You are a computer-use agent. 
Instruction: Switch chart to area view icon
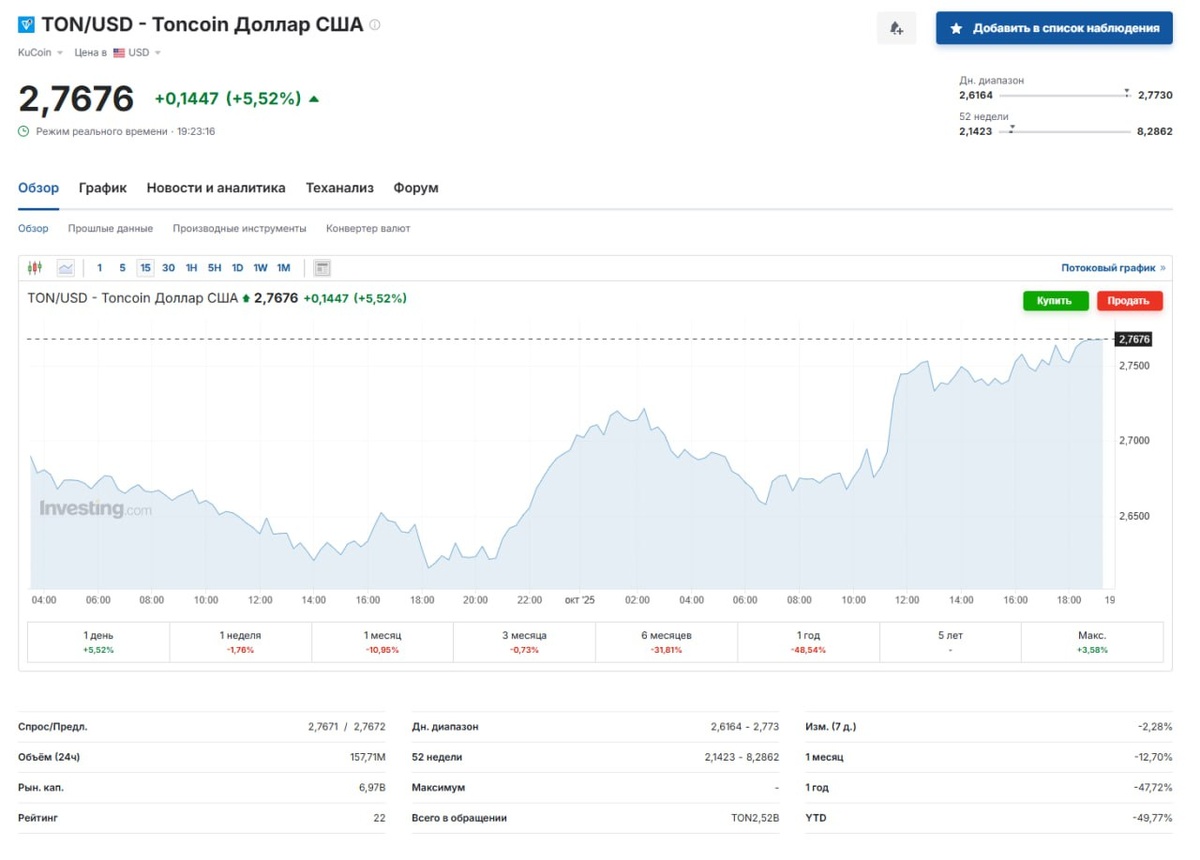click(65, 268)
